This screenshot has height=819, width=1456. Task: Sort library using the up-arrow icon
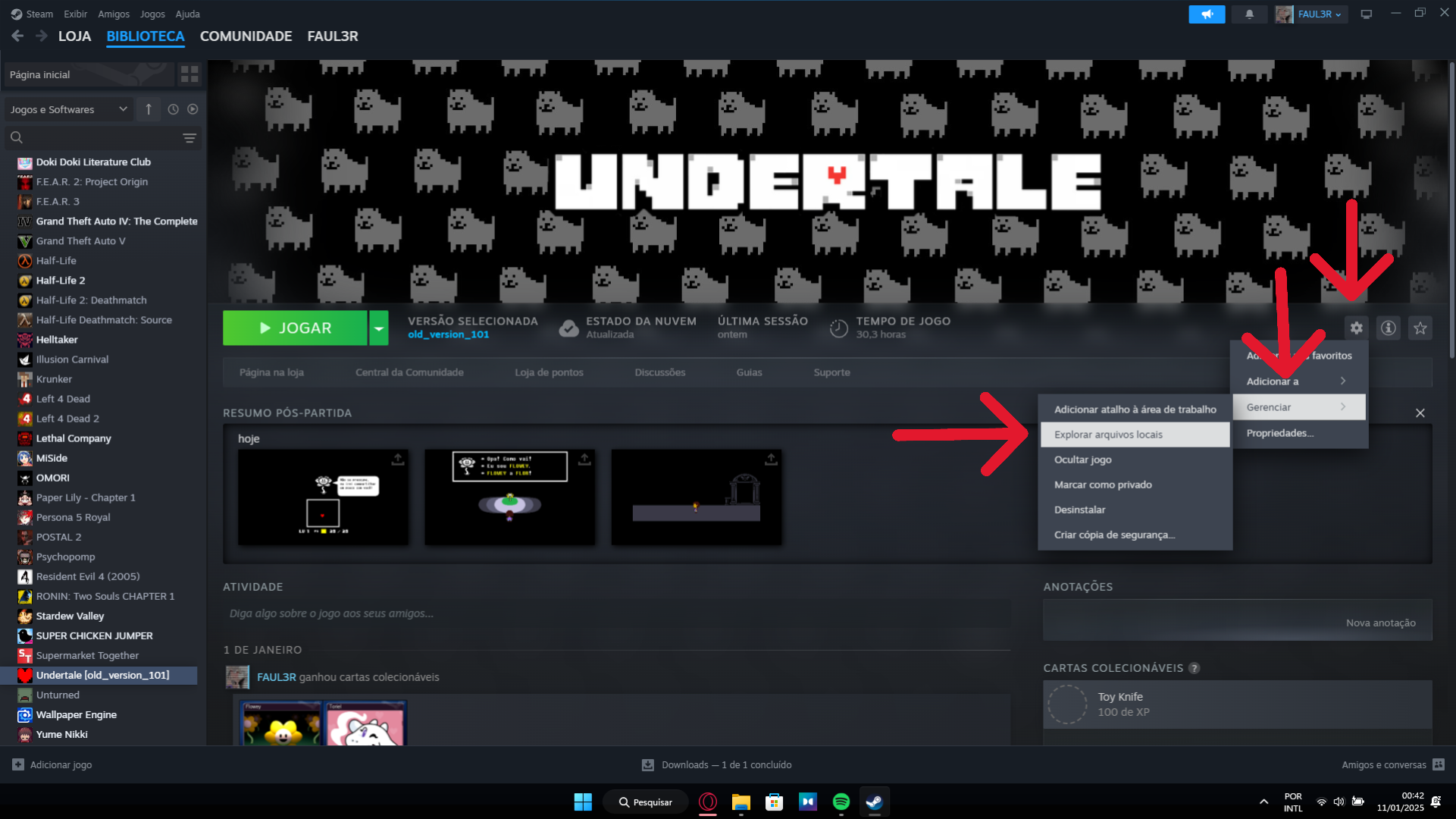(149, 109)
